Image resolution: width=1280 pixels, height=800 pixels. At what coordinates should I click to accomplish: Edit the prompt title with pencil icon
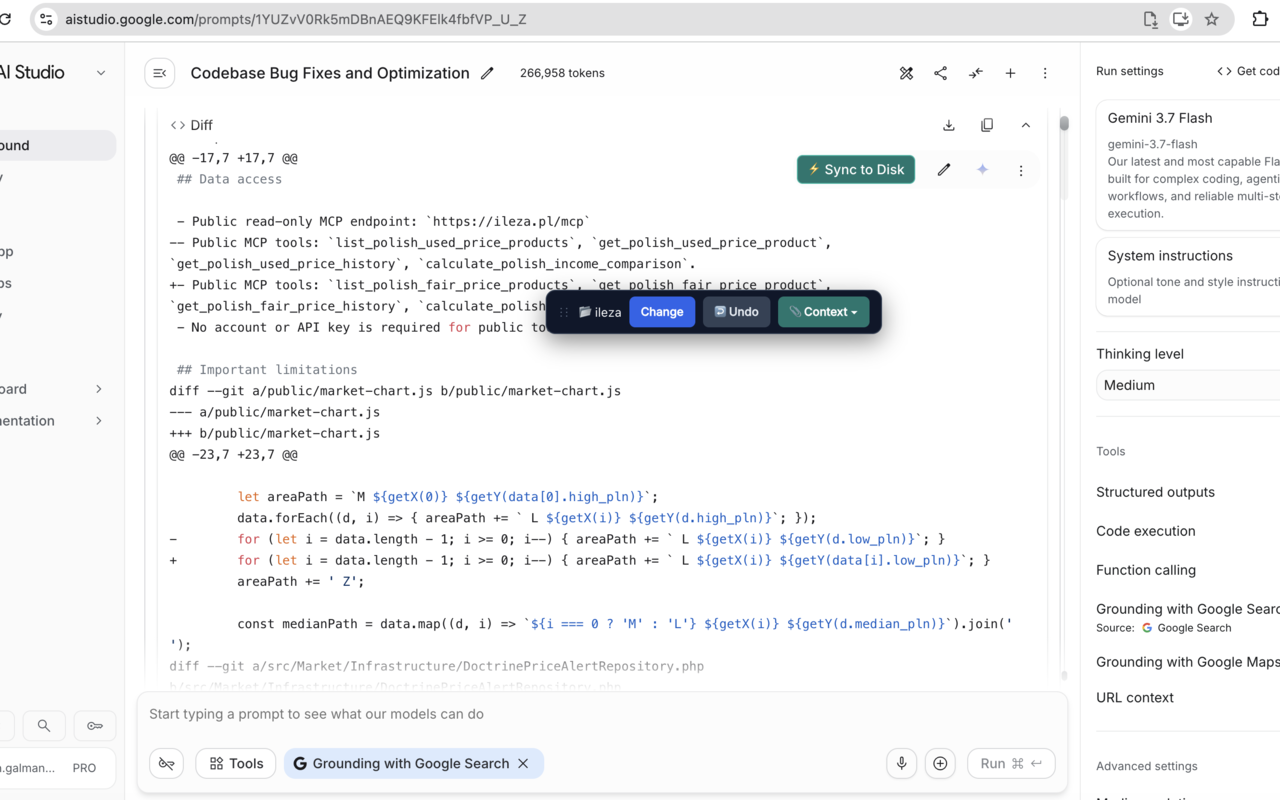pyautogui.click(x=487, y=73)
